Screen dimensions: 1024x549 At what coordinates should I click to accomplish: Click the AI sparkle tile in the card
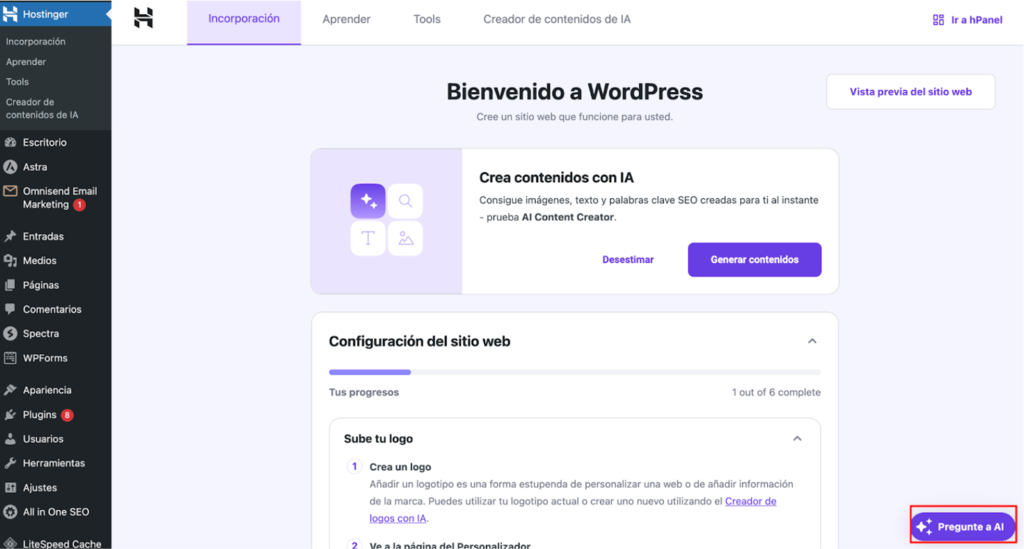(x=368, y=200)
